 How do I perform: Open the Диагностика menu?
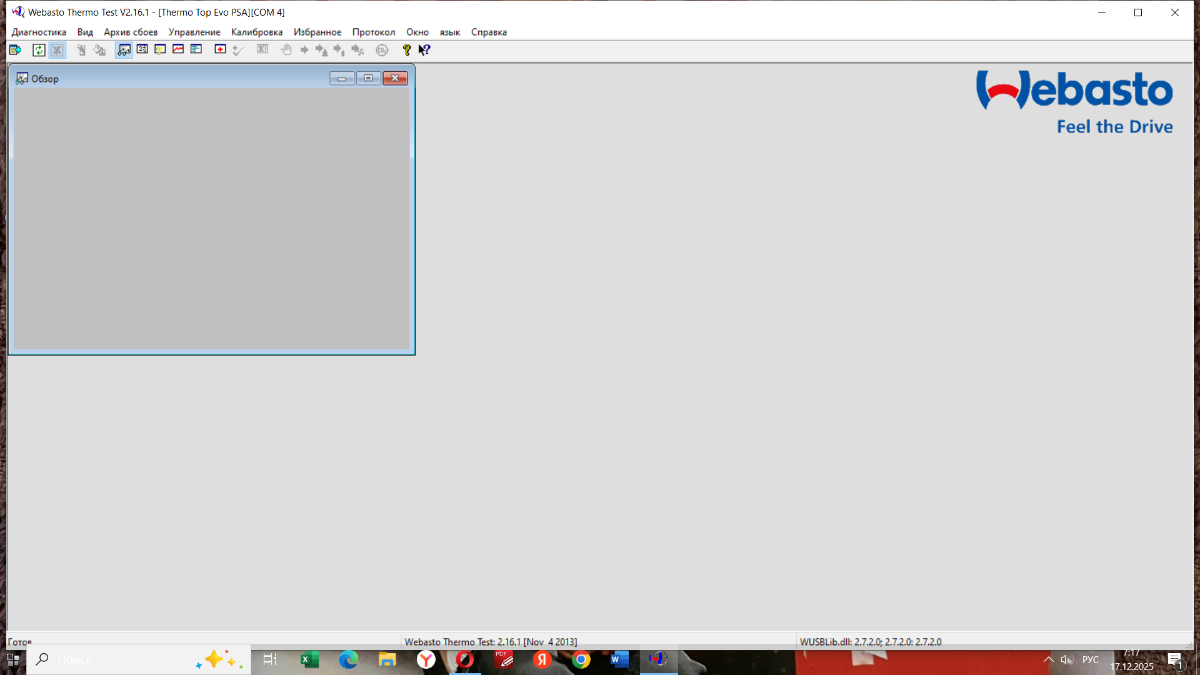[38, 32]
